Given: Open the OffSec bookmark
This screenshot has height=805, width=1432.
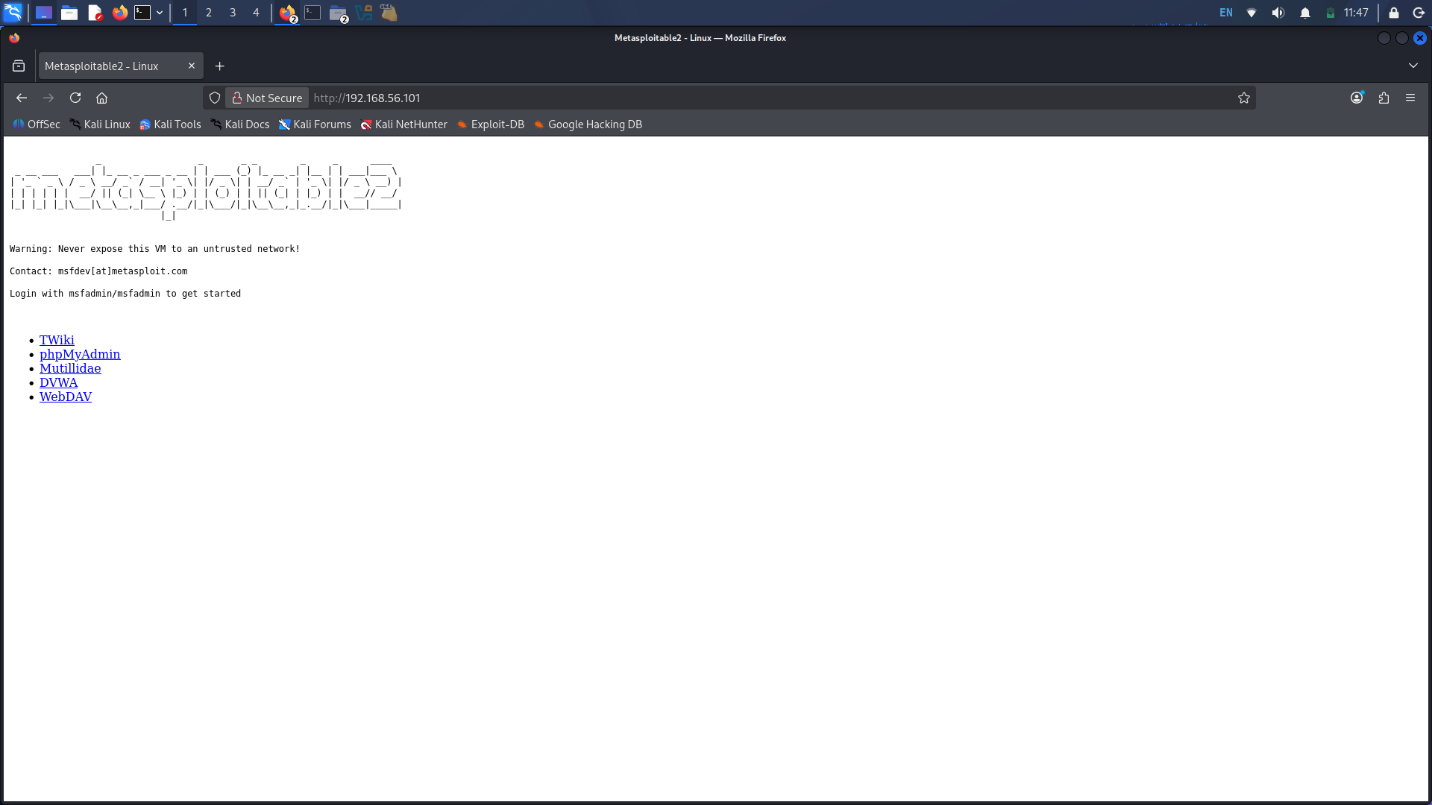Looking at the screenshot, I should 36,124.
